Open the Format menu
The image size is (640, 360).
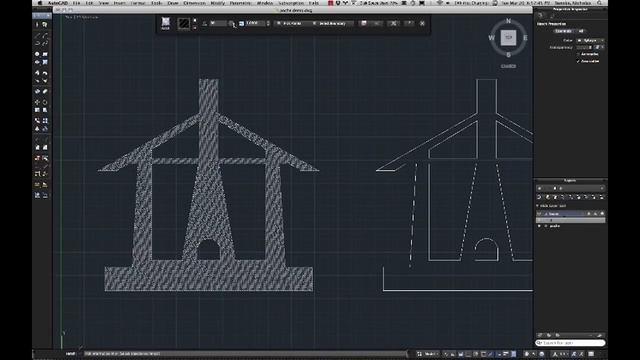(x=138, y=3)
